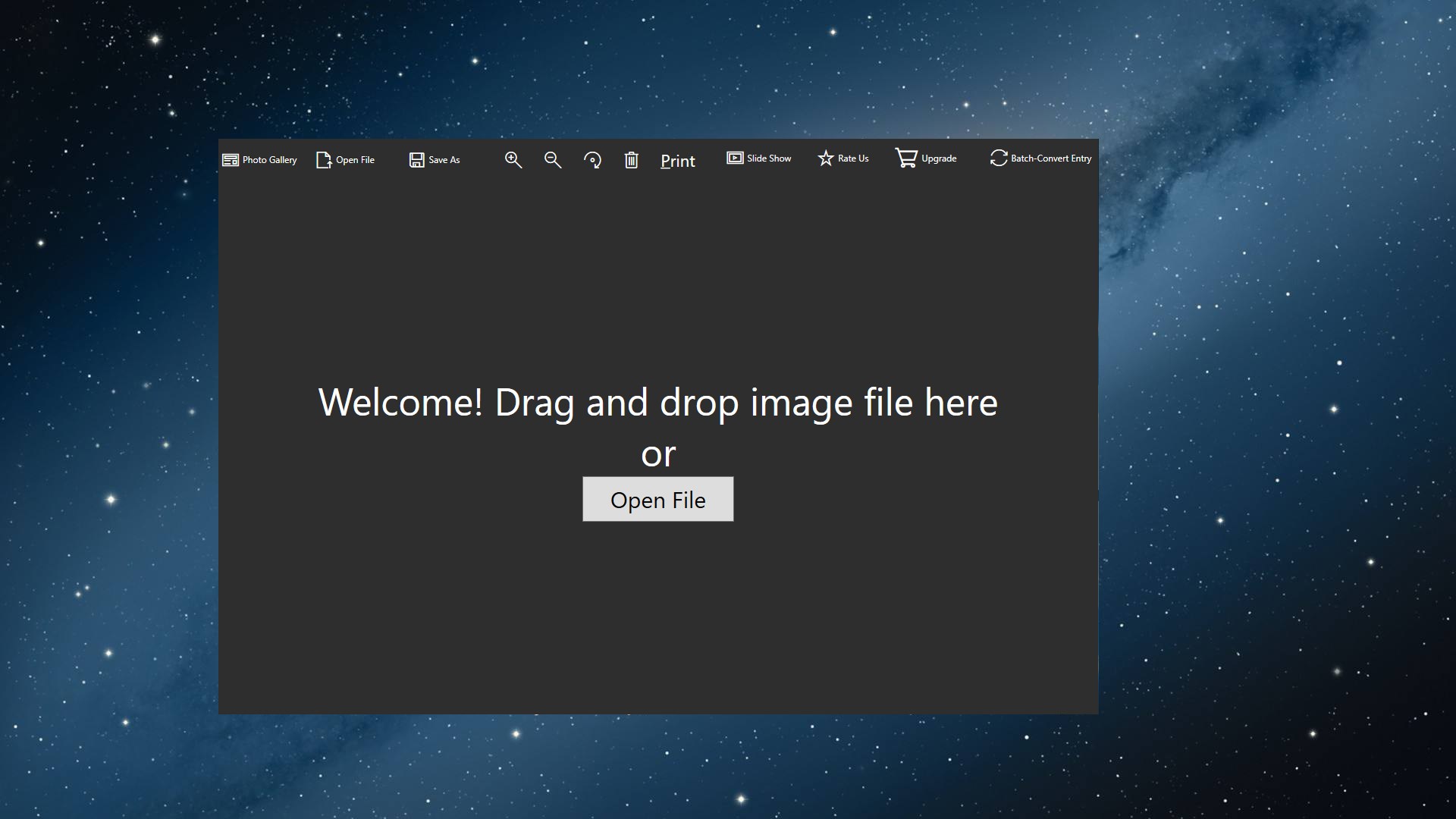This screenshot has height=819, width=1456.
Task: Click the Open File button
Action: click(657, 499)
